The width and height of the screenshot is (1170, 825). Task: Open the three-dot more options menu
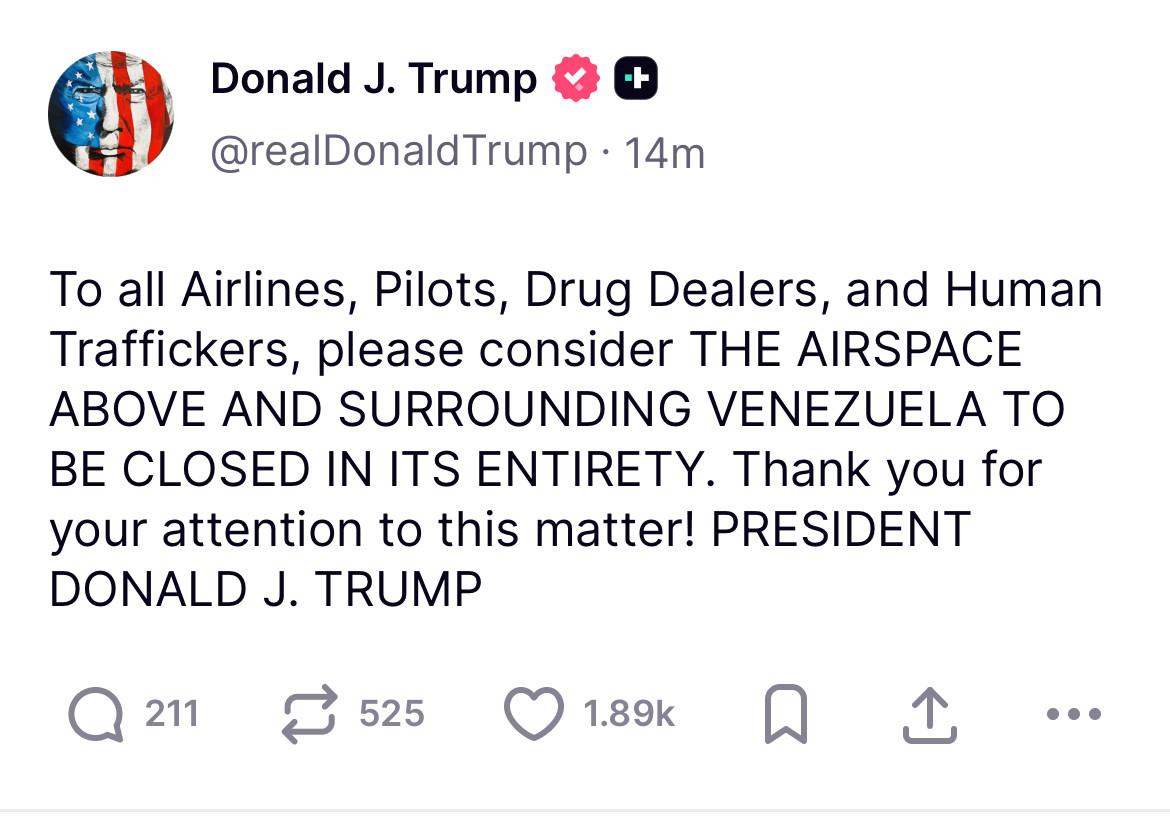click(x=1073, y=715)
